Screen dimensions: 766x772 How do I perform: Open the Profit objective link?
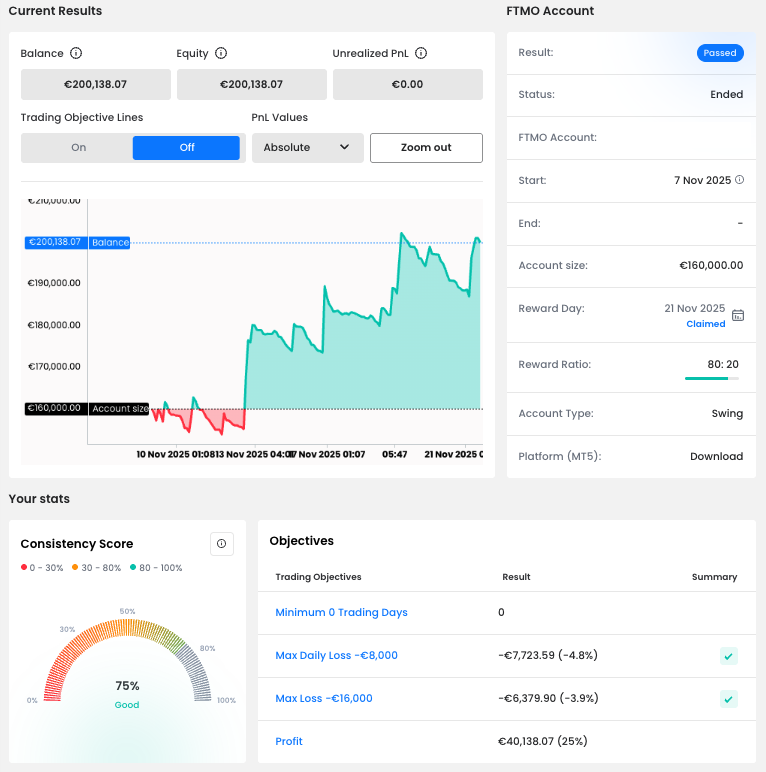tap(289, 741)
